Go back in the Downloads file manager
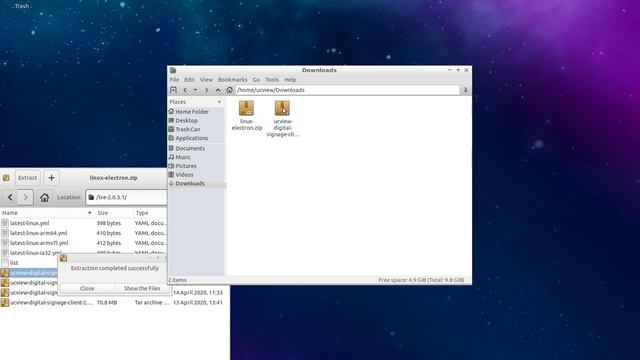This screenshot has width=640, height=360. point(185,90)
